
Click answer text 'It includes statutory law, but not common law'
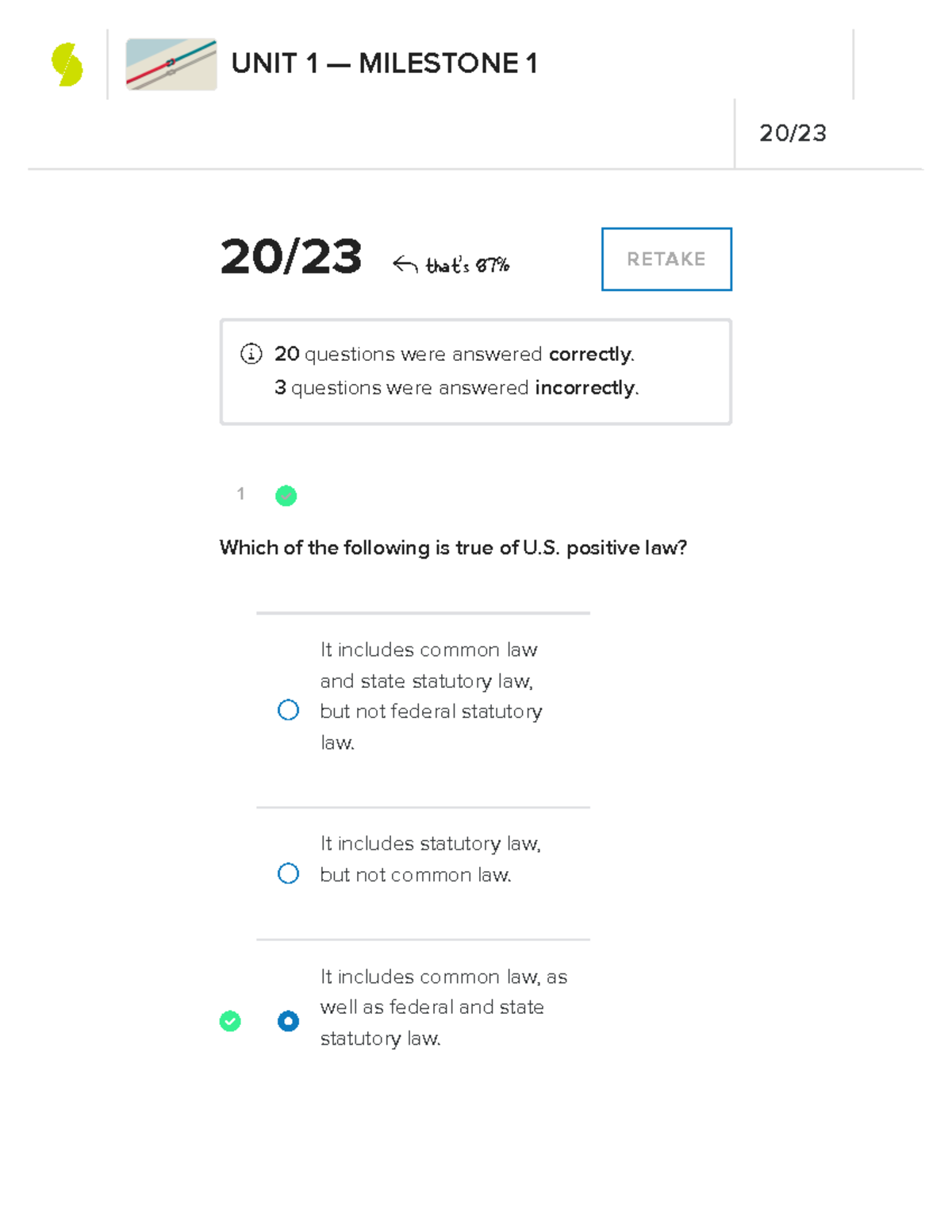[430, 859]
